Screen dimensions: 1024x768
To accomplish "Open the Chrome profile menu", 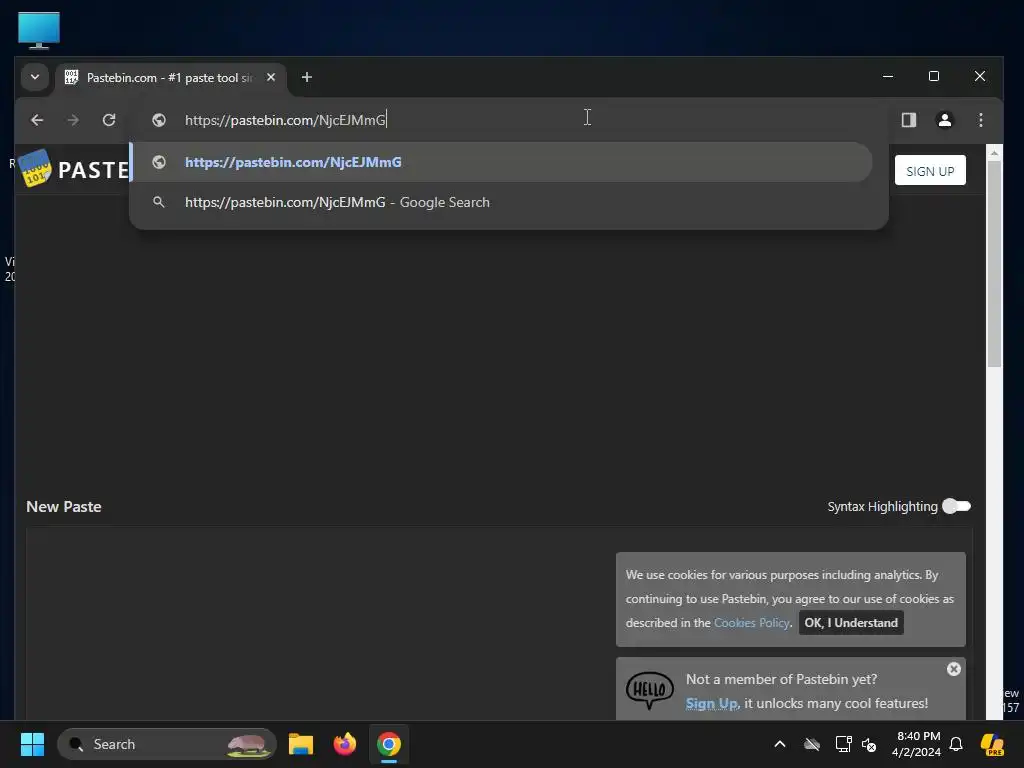I will [944, 120].
